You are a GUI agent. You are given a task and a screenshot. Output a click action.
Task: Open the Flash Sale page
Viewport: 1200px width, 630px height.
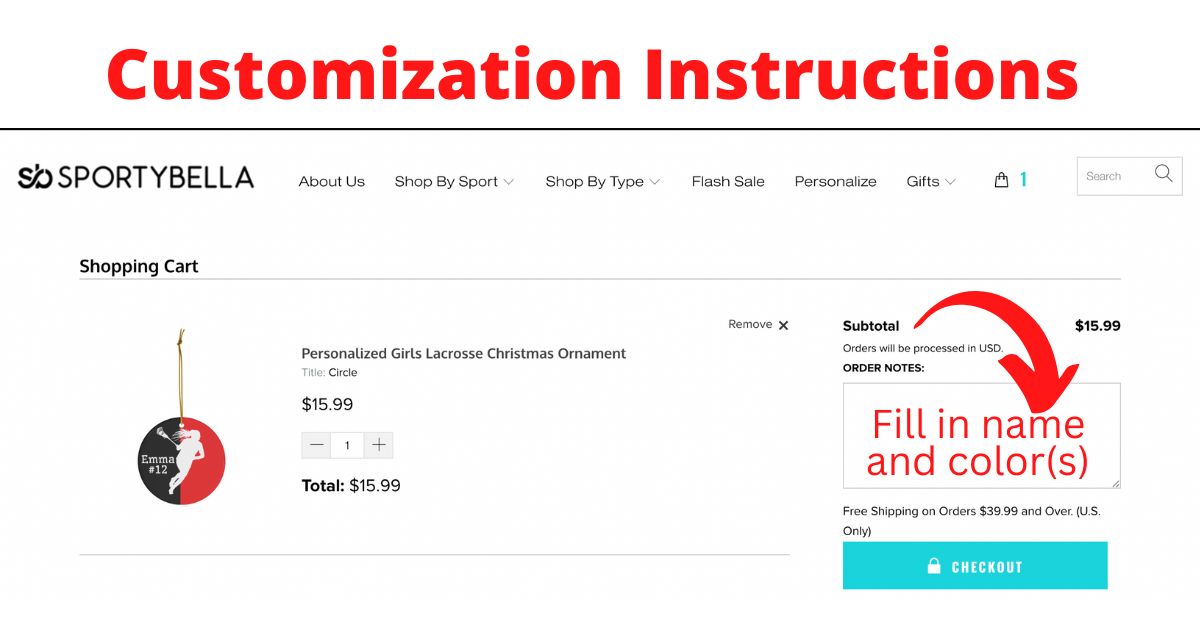tap(728, 182)
